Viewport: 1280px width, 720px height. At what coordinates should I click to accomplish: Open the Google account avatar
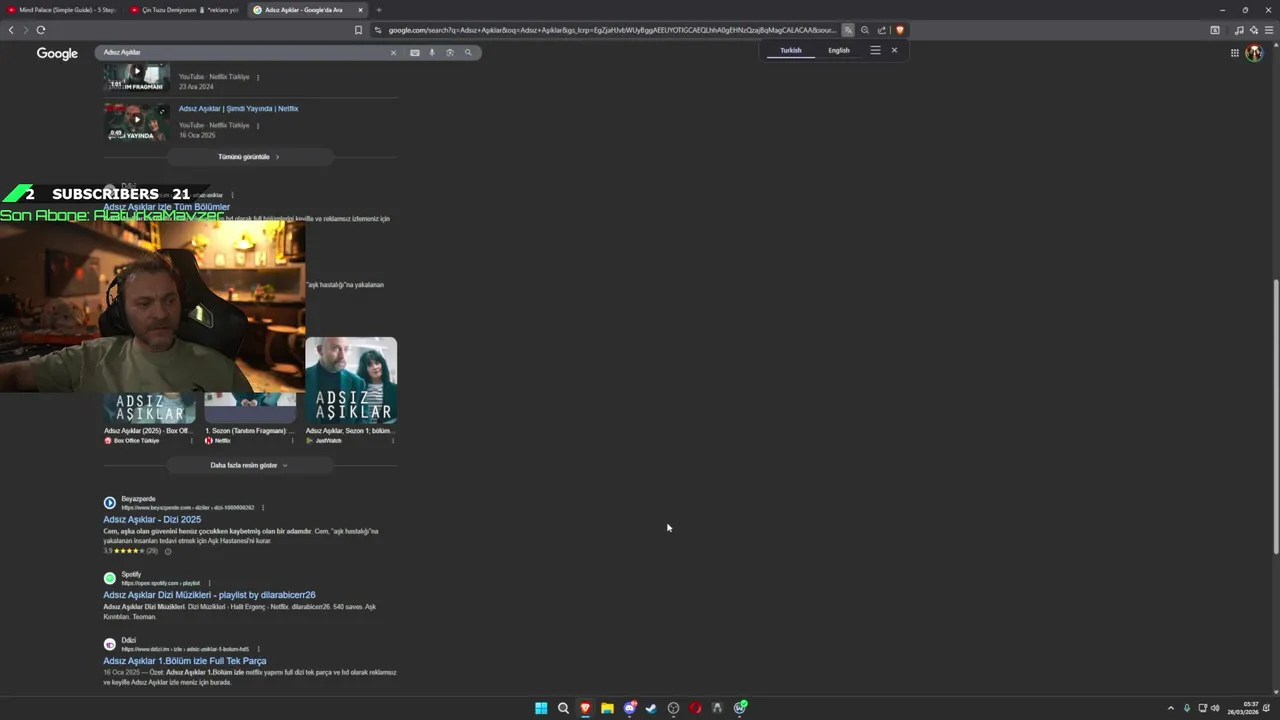tap(1254, 53)
